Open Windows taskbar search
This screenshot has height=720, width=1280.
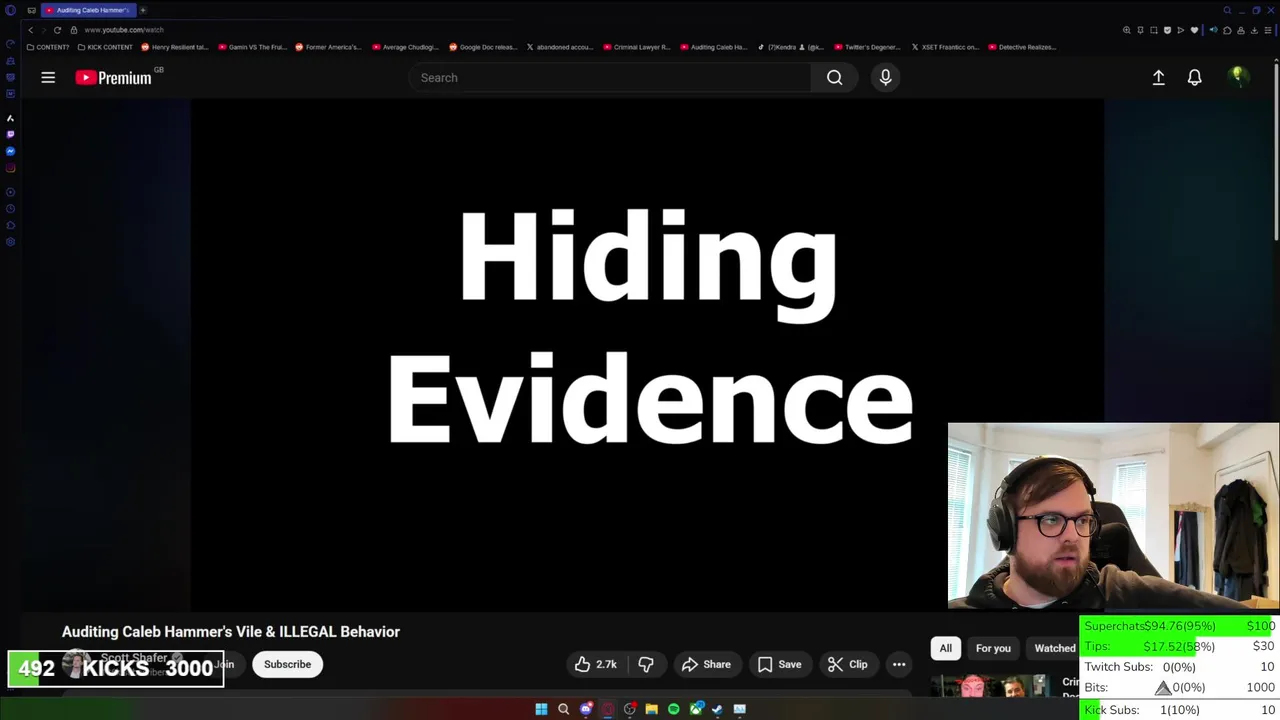point(563,709)
